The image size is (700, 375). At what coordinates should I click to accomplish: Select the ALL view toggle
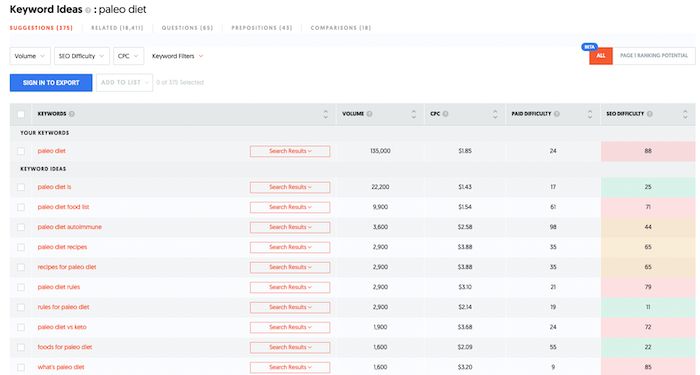point(601,56)
